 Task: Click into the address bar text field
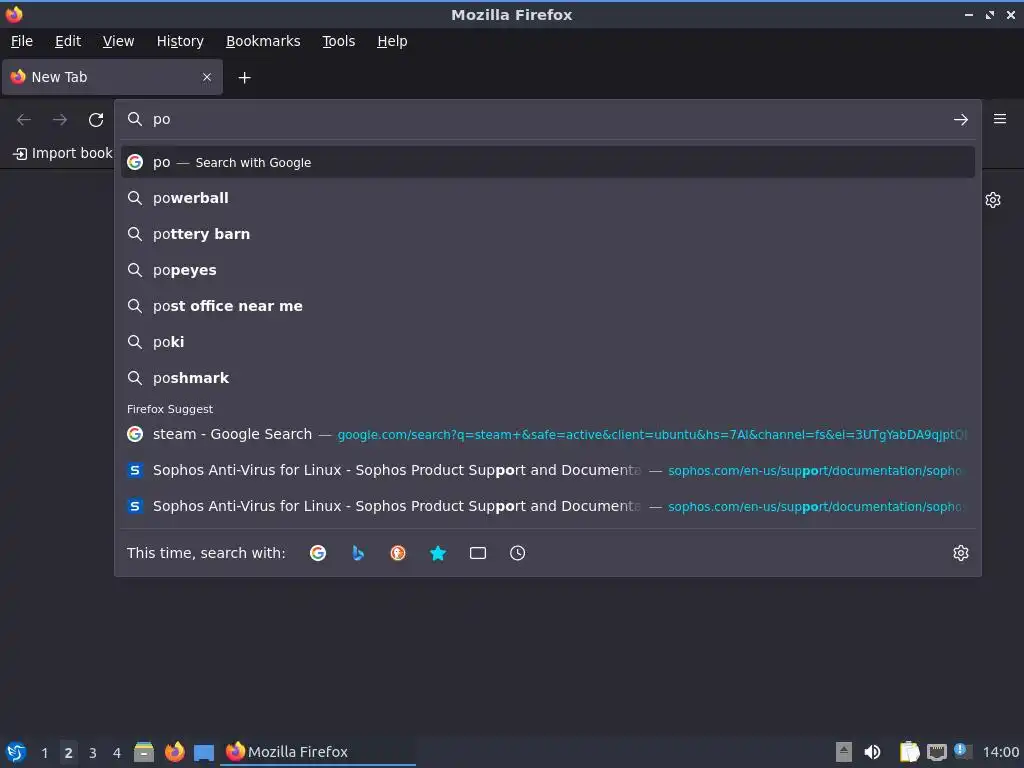pyautogui.click(x=549, y=119)
